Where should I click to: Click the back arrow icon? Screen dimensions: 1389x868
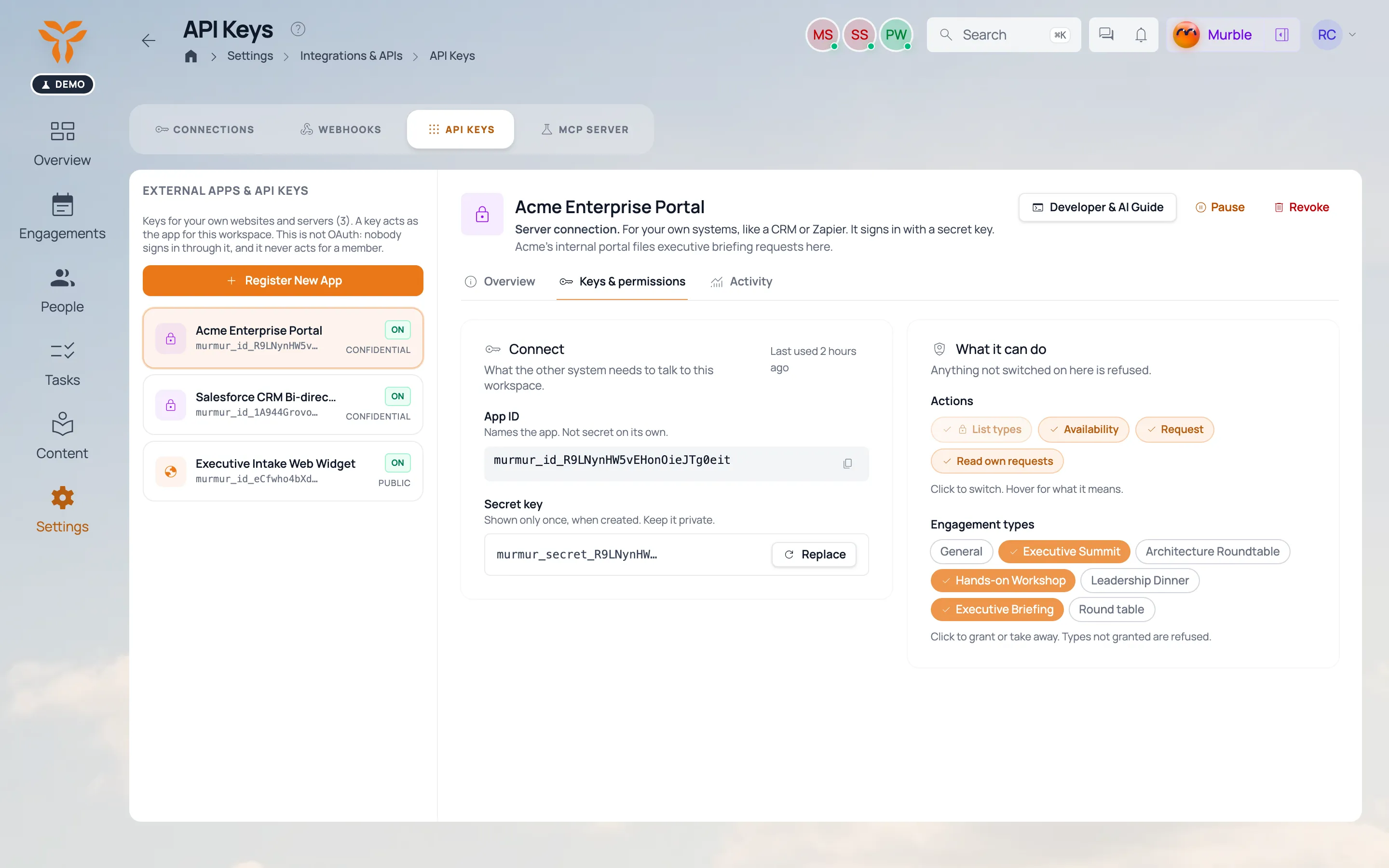click(149, 40)
